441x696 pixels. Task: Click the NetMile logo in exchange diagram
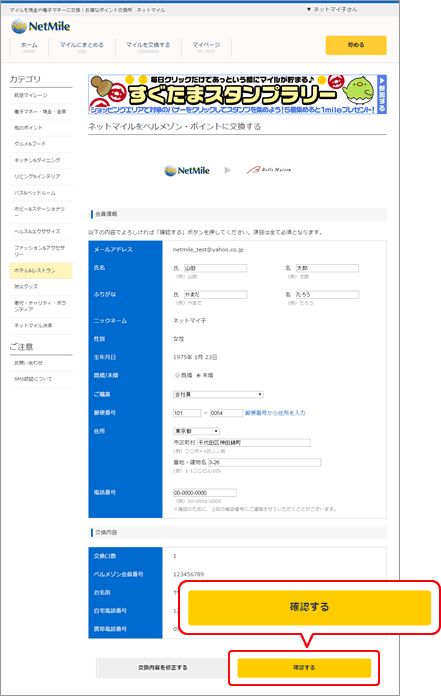(x=187, y=171)
